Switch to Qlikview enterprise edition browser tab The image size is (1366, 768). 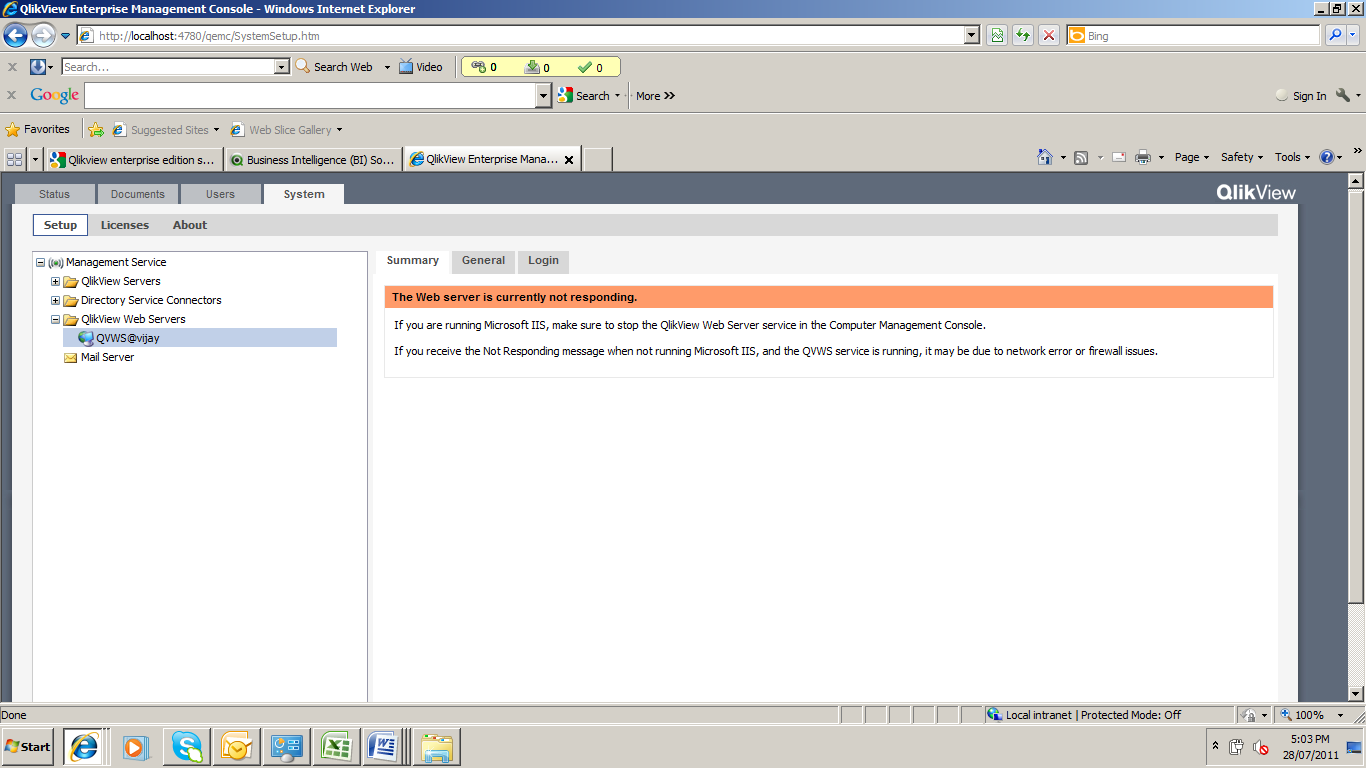(x=133, y=159)
